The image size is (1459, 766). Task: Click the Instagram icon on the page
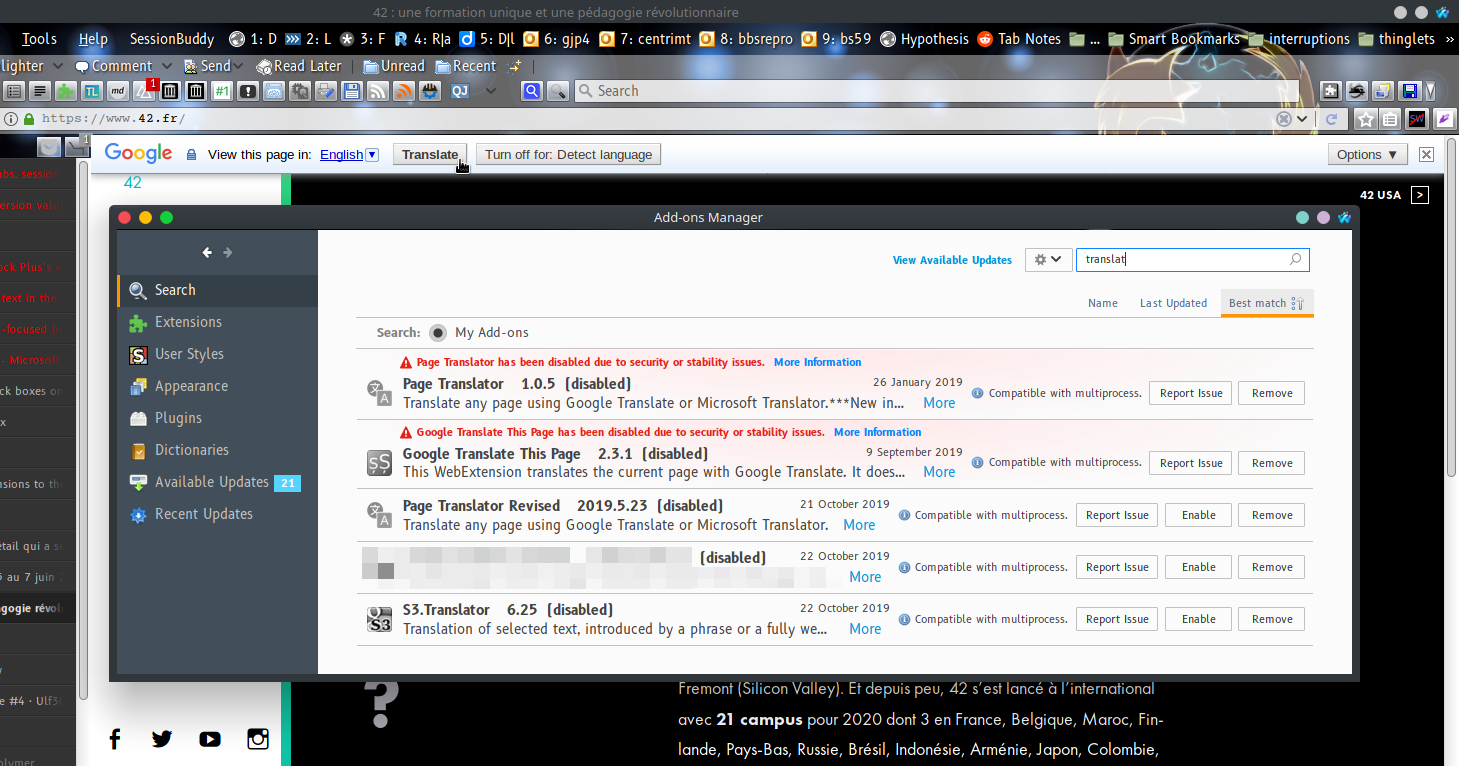click(258, 739)
